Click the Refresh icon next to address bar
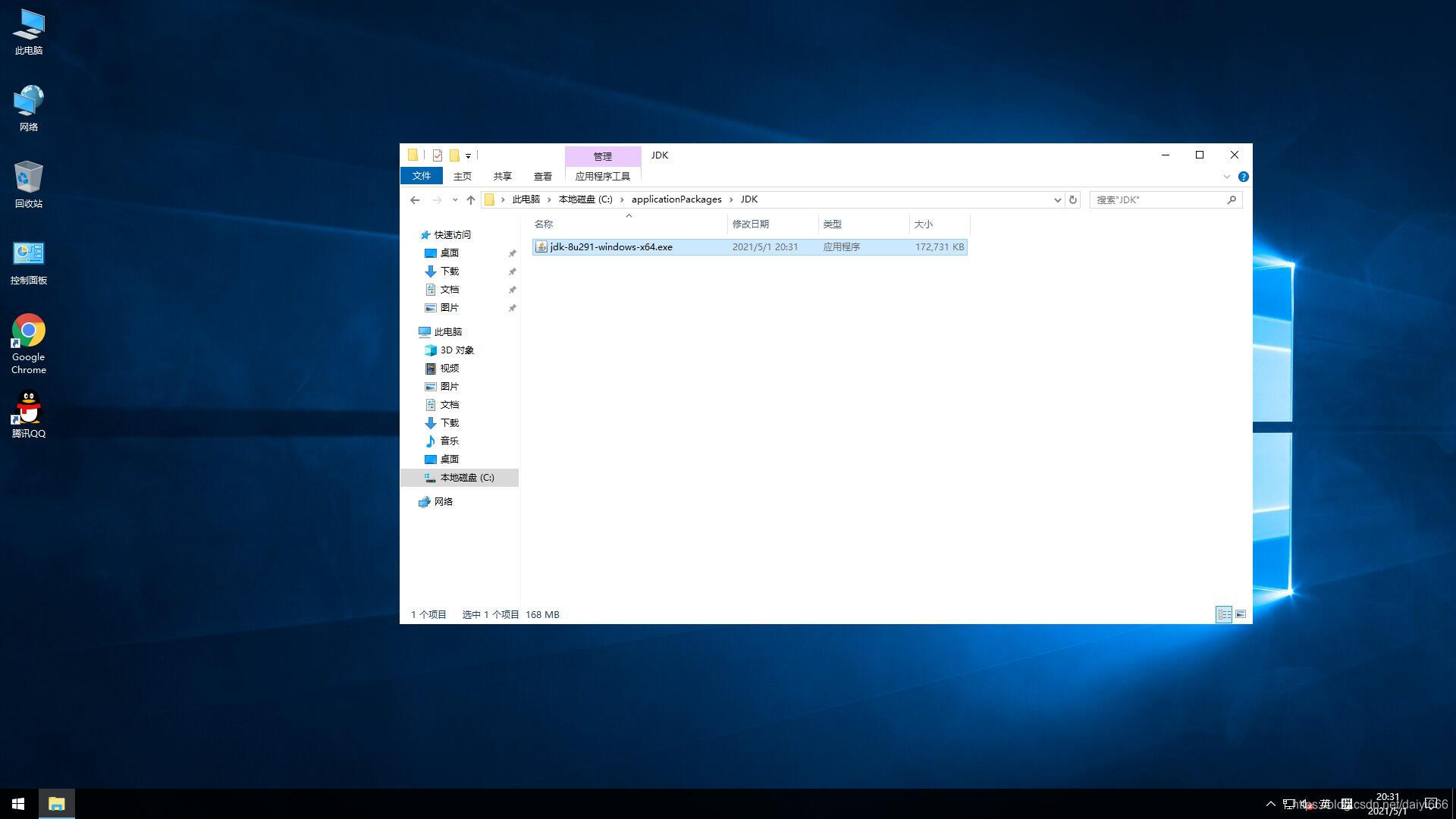The width and height of the screenshot is (1456, 819). click(1073, 200)
